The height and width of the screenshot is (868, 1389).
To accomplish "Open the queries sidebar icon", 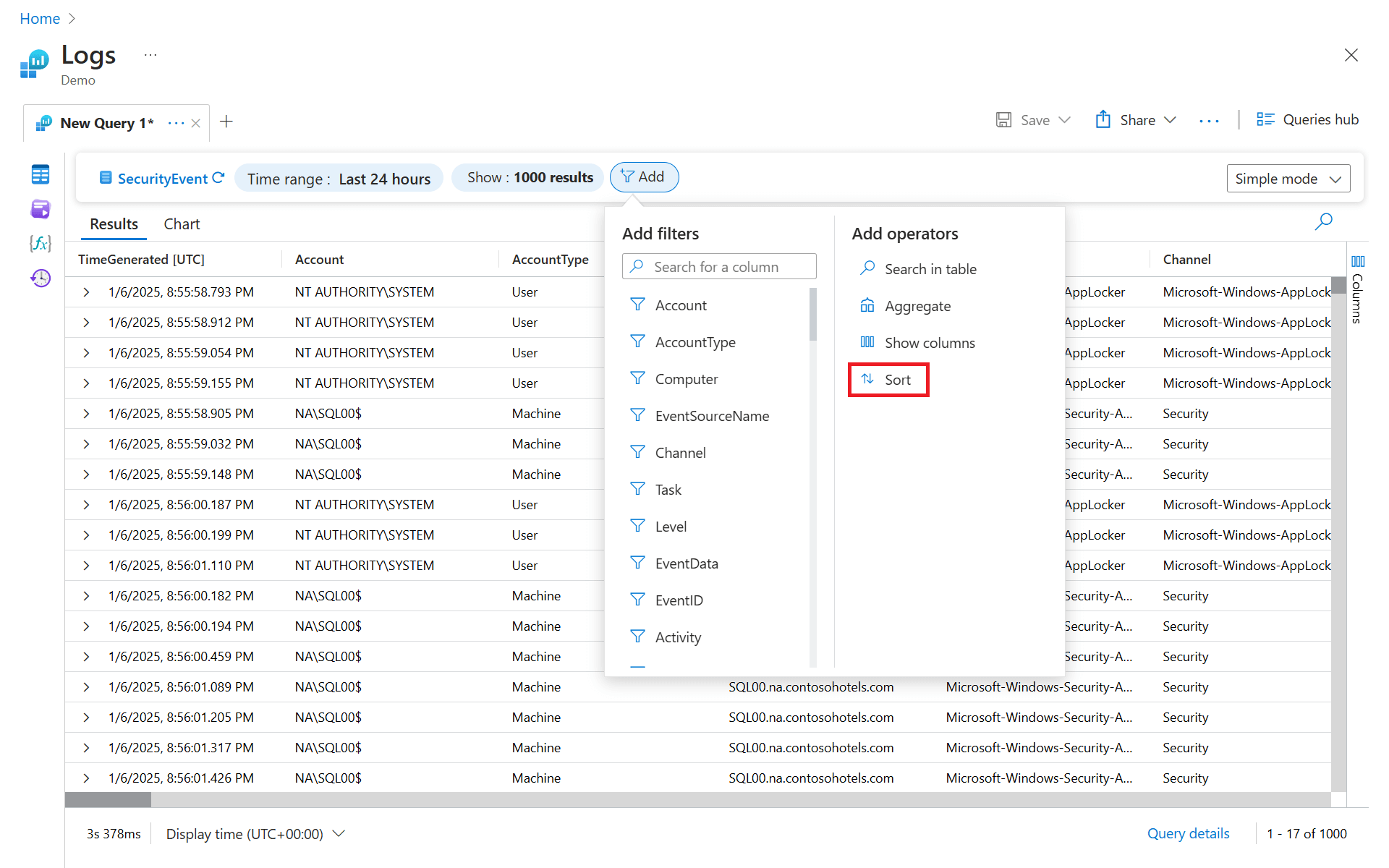I will 41,209.
